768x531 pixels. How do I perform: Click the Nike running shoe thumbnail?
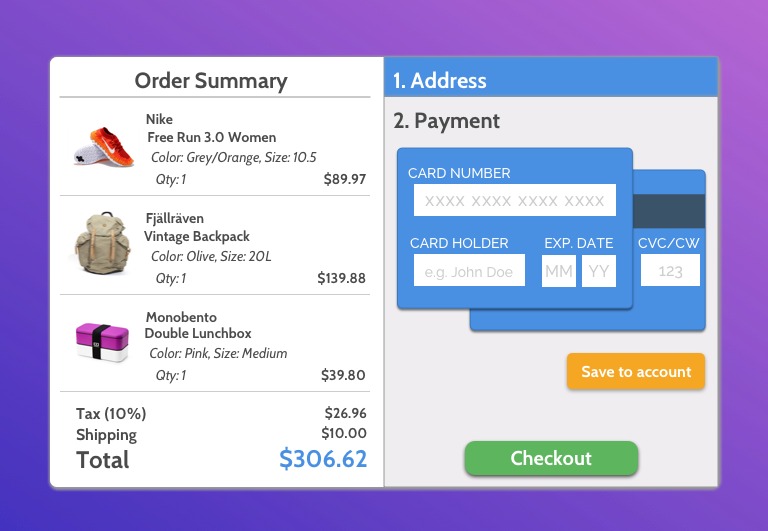pos(103,147)
